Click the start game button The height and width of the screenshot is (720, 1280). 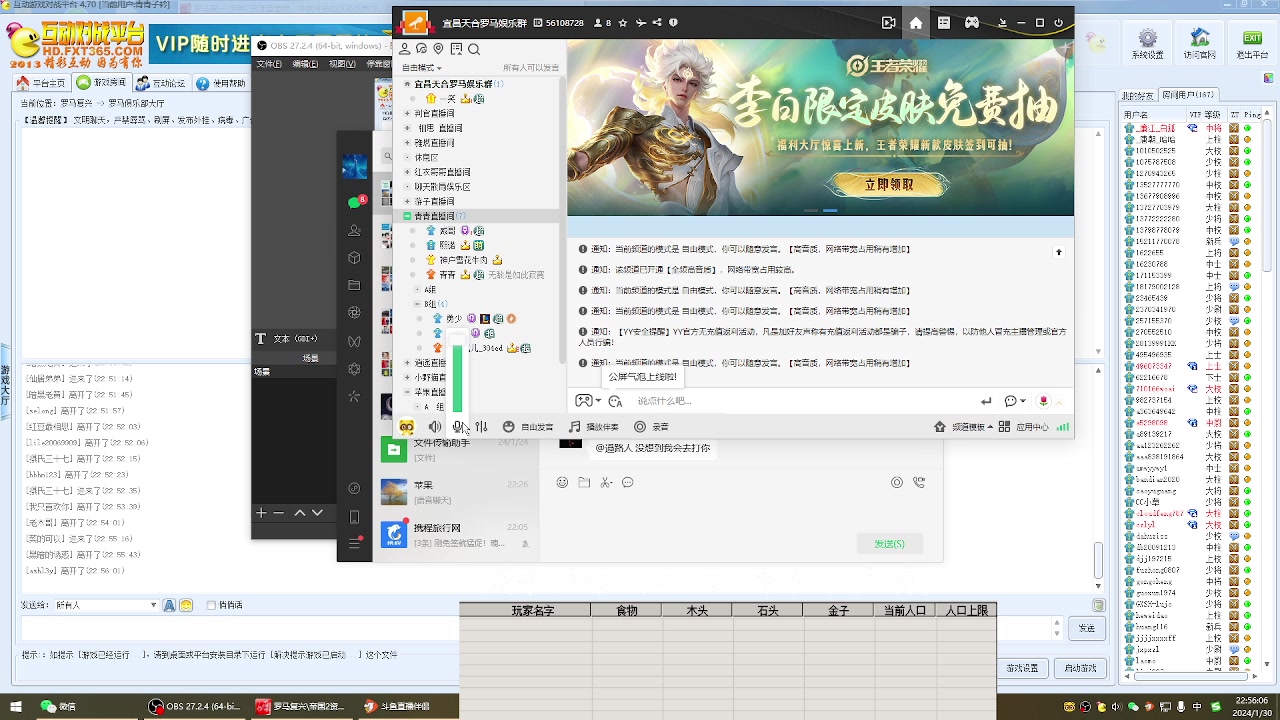coord(1081,668)
